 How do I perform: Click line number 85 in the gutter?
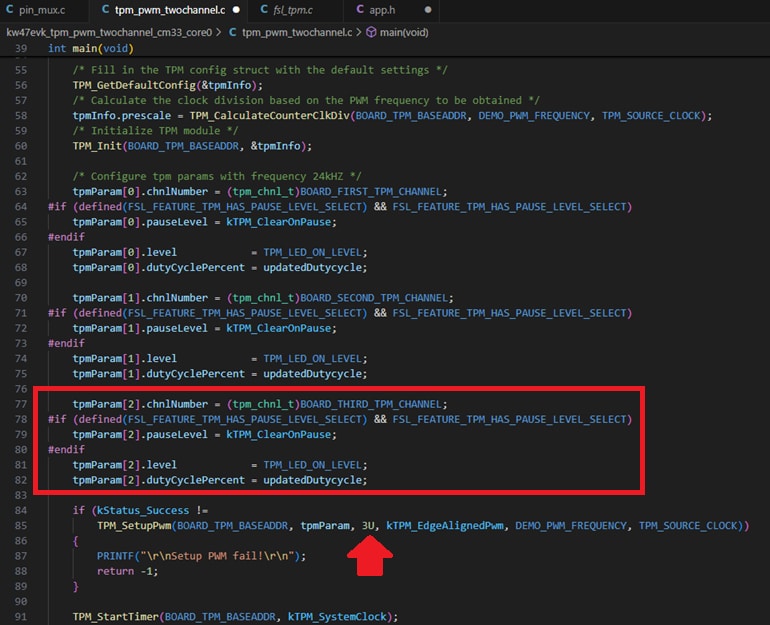click(23, 510)
